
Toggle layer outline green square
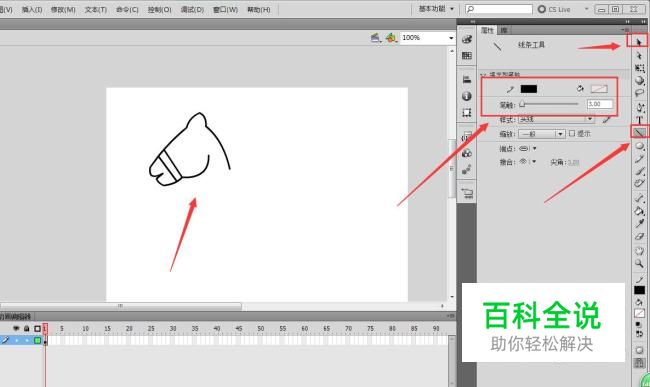tap(37, 340)
